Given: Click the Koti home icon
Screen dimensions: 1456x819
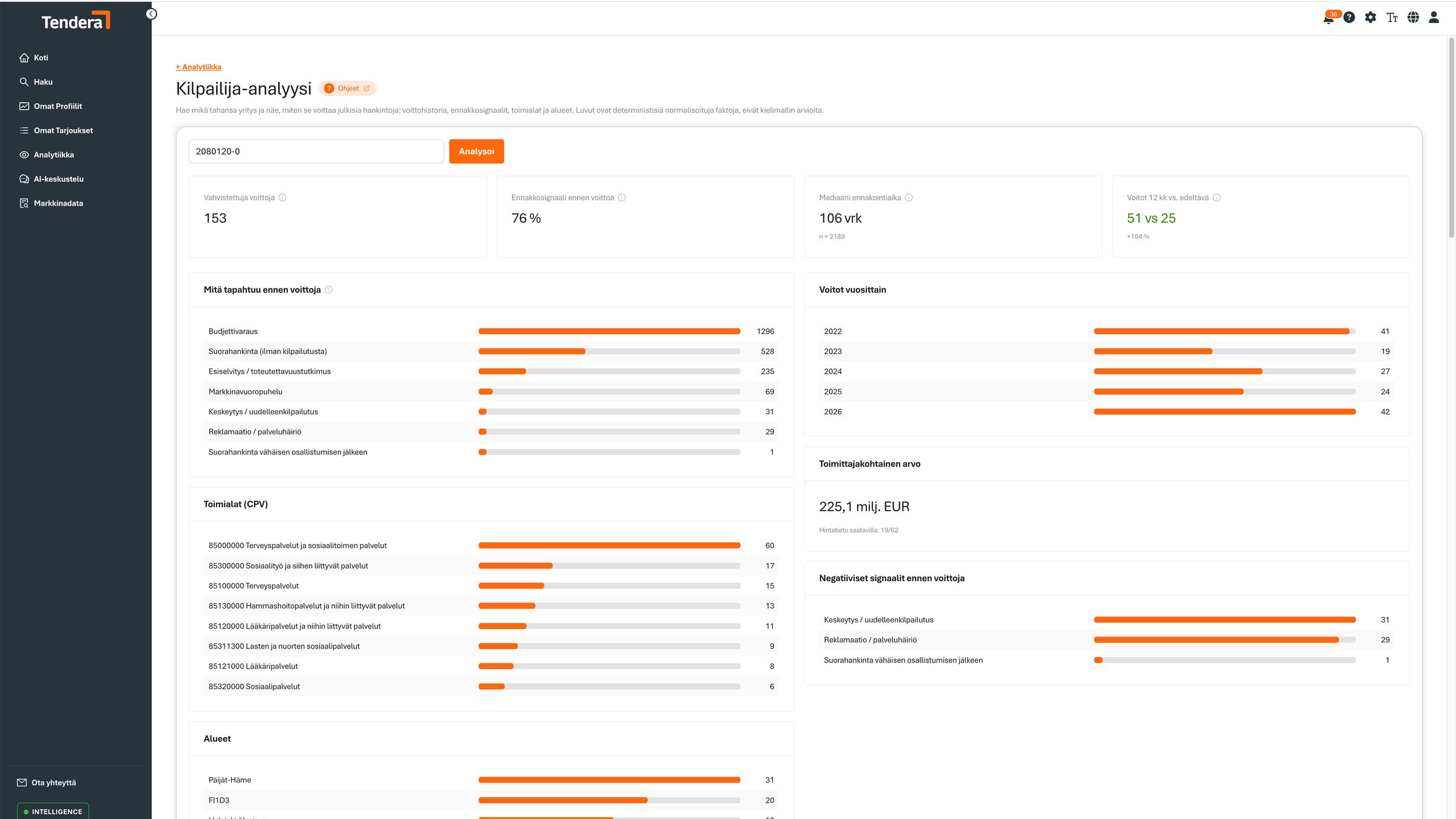Looking at the screenshot, I should point(24,58).
